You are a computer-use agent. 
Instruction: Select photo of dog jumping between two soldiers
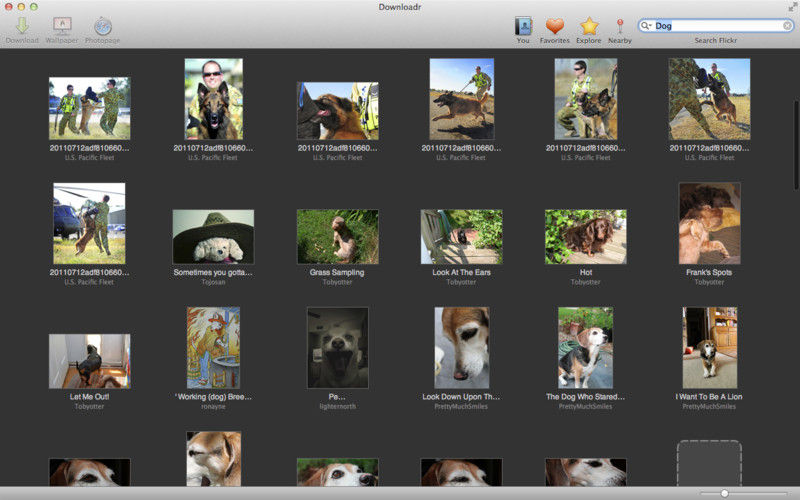coord(89,108)
